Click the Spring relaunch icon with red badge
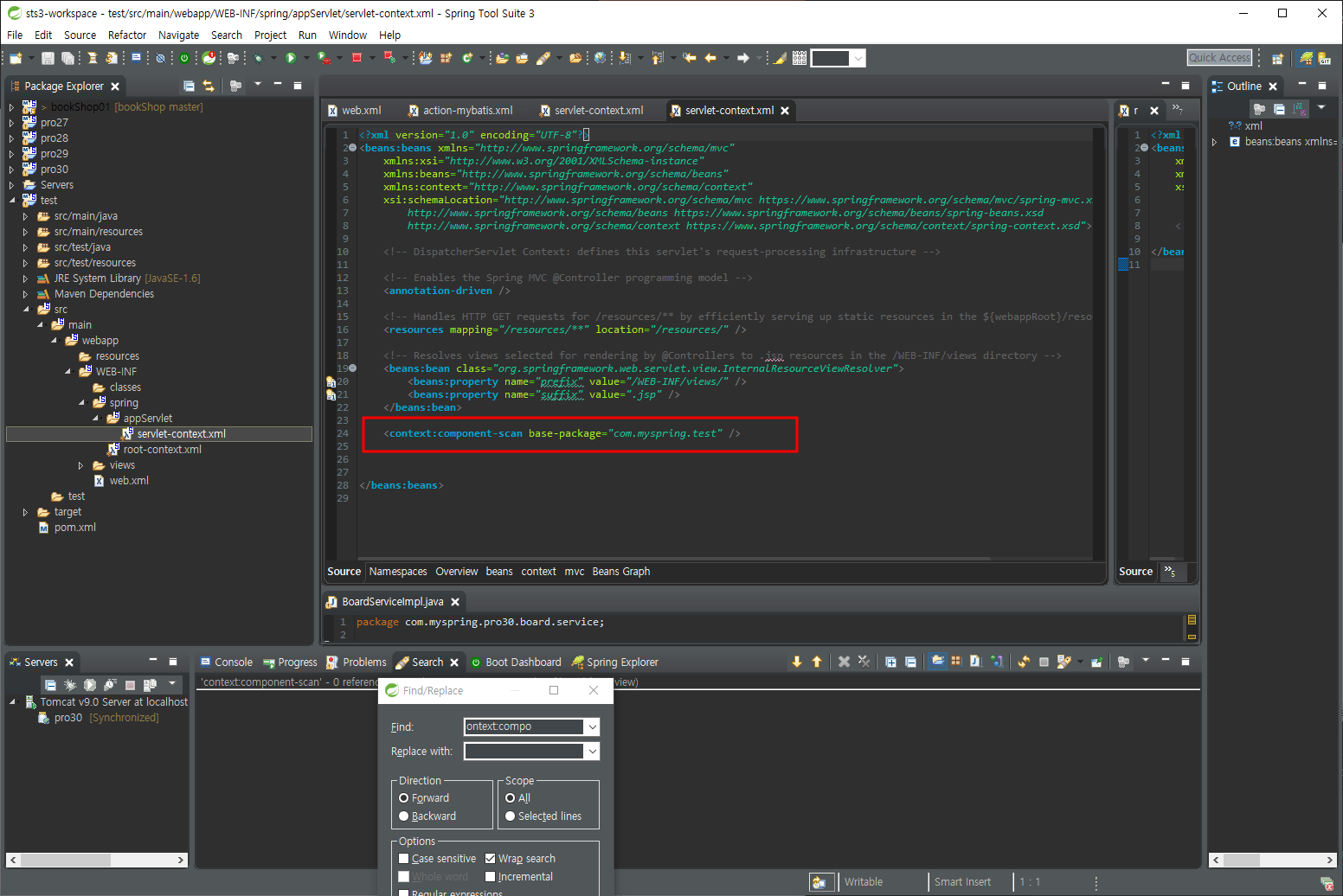Image resolution: width=1343 pixels, height=896 pixels. pos(209,58)
